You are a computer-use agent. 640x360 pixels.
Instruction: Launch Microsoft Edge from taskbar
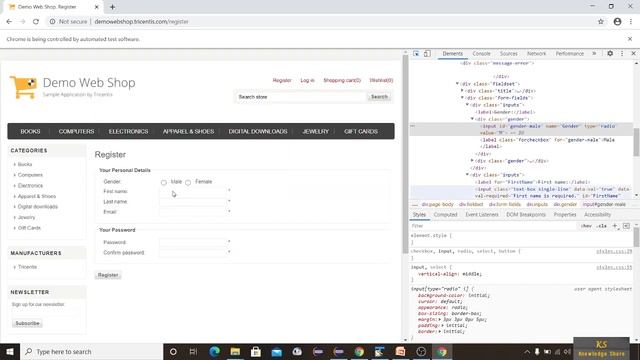(215, 351)
